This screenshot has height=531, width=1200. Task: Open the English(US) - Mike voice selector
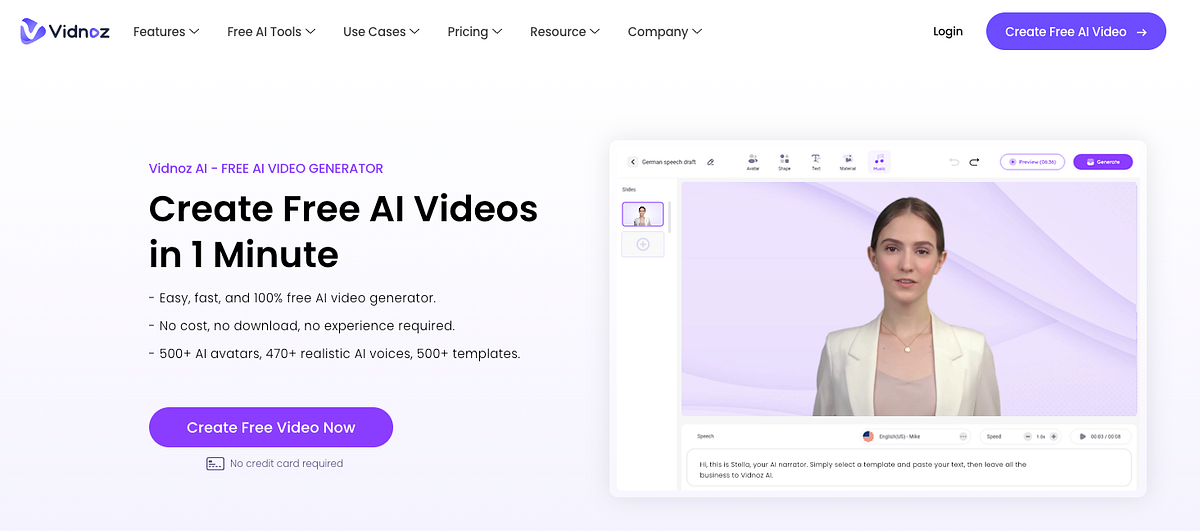[915, 436]
